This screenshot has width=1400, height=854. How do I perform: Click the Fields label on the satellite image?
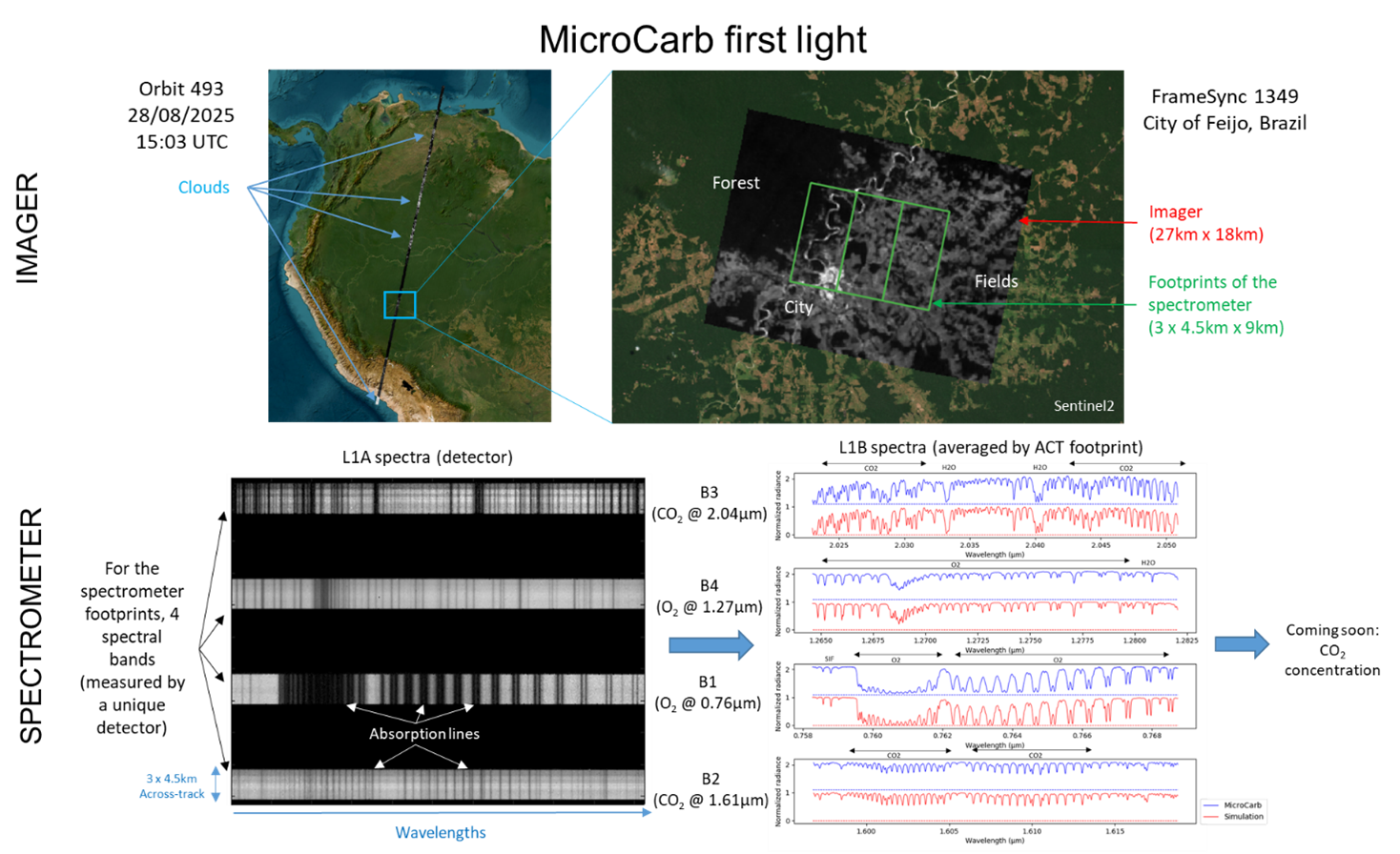click(x=996, y=281)
